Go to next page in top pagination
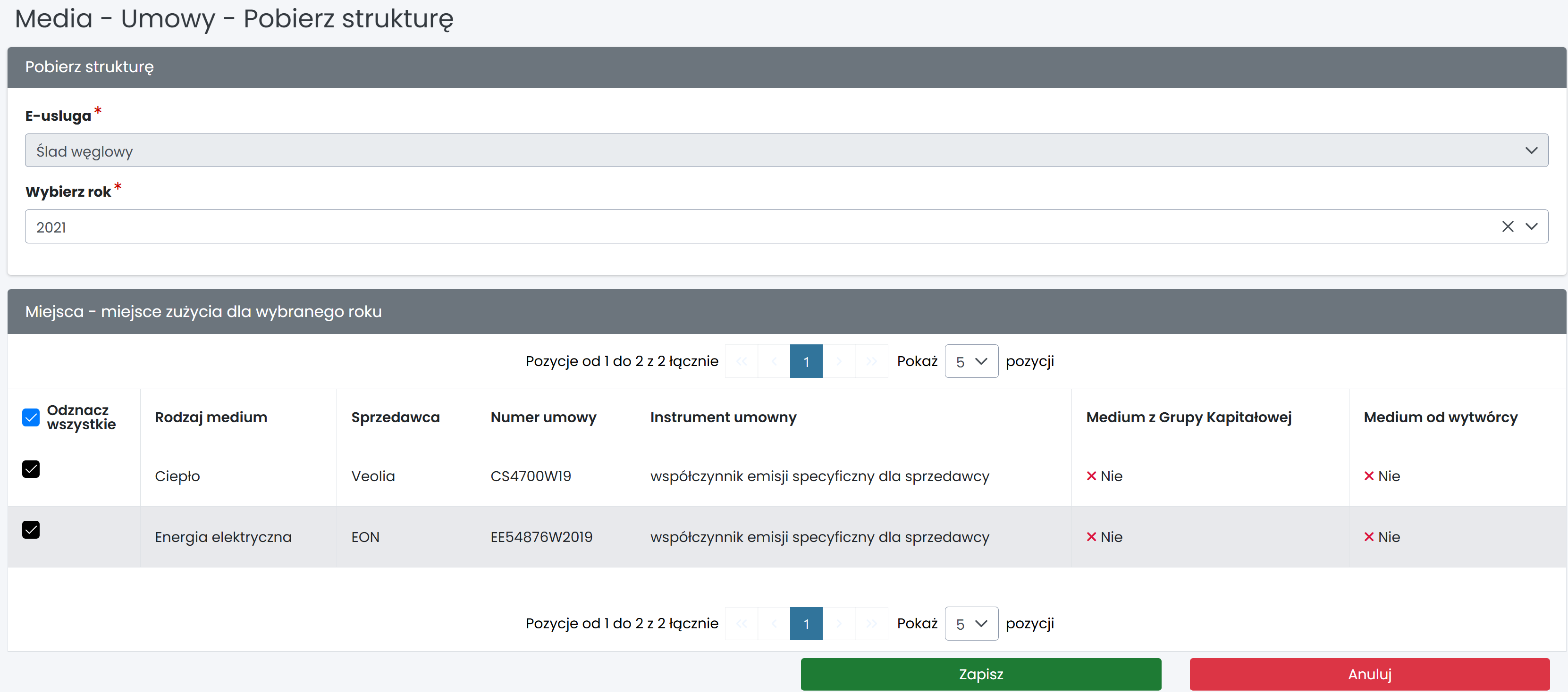 tap(839, 361)
